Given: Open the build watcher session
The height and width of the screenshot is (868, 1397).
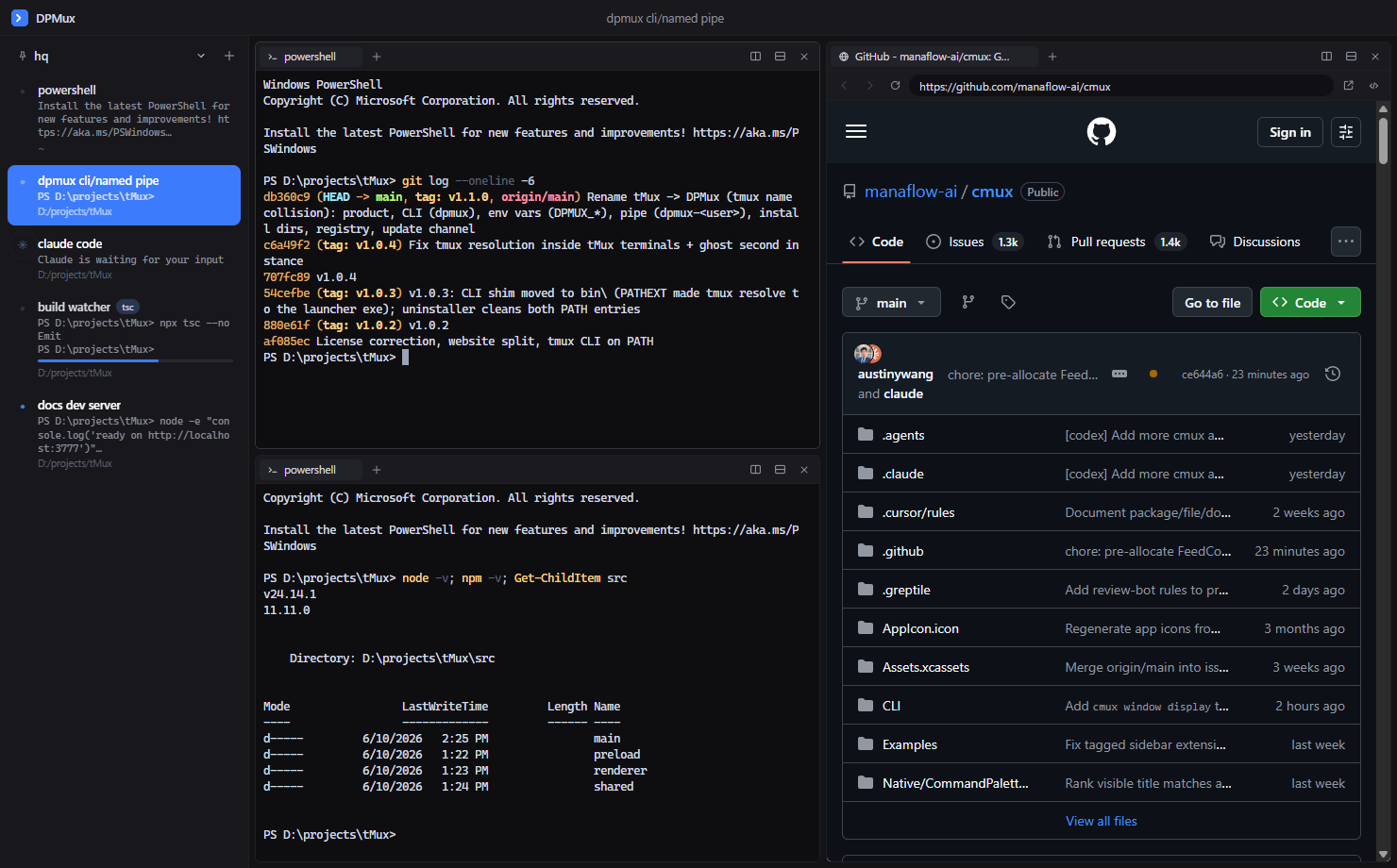Looking at the screenshot, I should [x=124, y=339].
